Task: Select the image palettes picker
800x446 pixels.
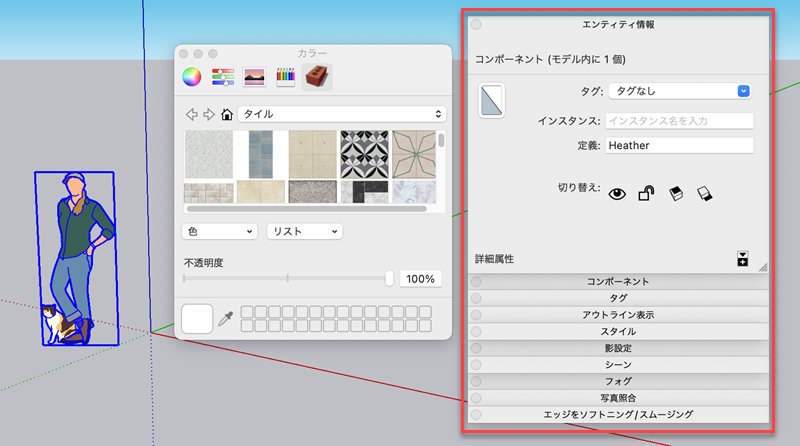Action: (255, 75)
